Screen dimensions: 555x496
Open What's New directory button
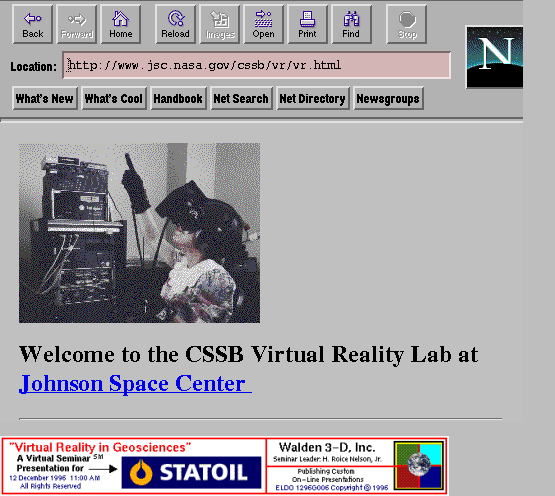(x=45, y=98)
